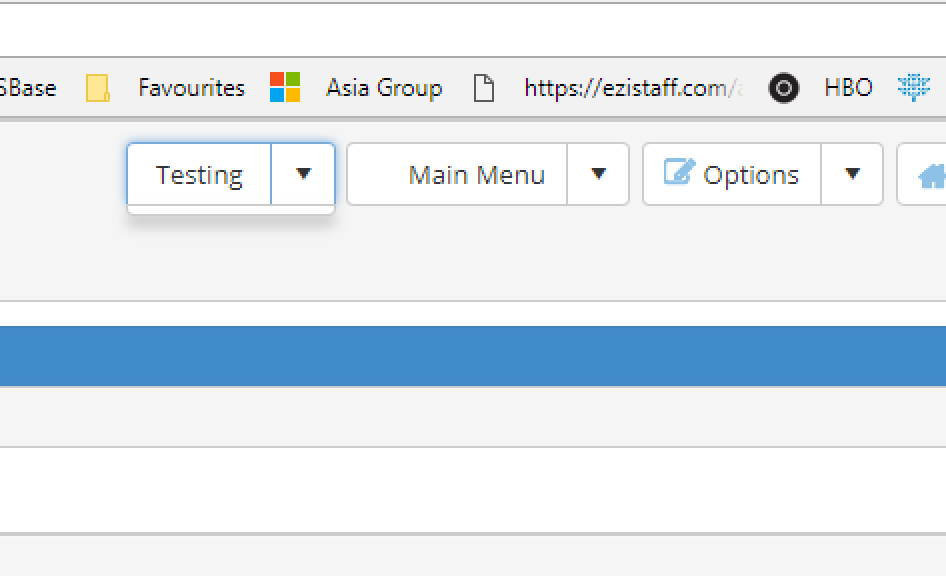This screenshot has width=946, height=576.
Task: Open the Favourites bookmark
Action: [x=191, y=88]
